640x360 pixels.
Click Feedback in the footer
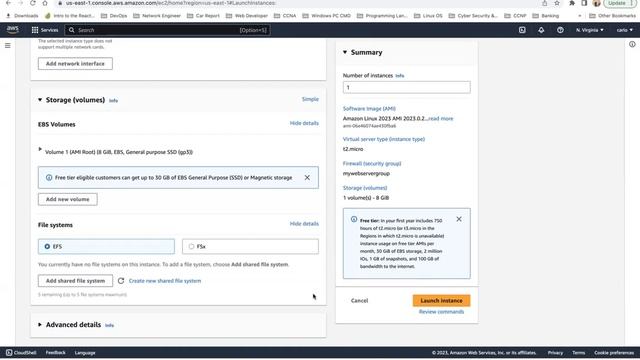point(56,353)
